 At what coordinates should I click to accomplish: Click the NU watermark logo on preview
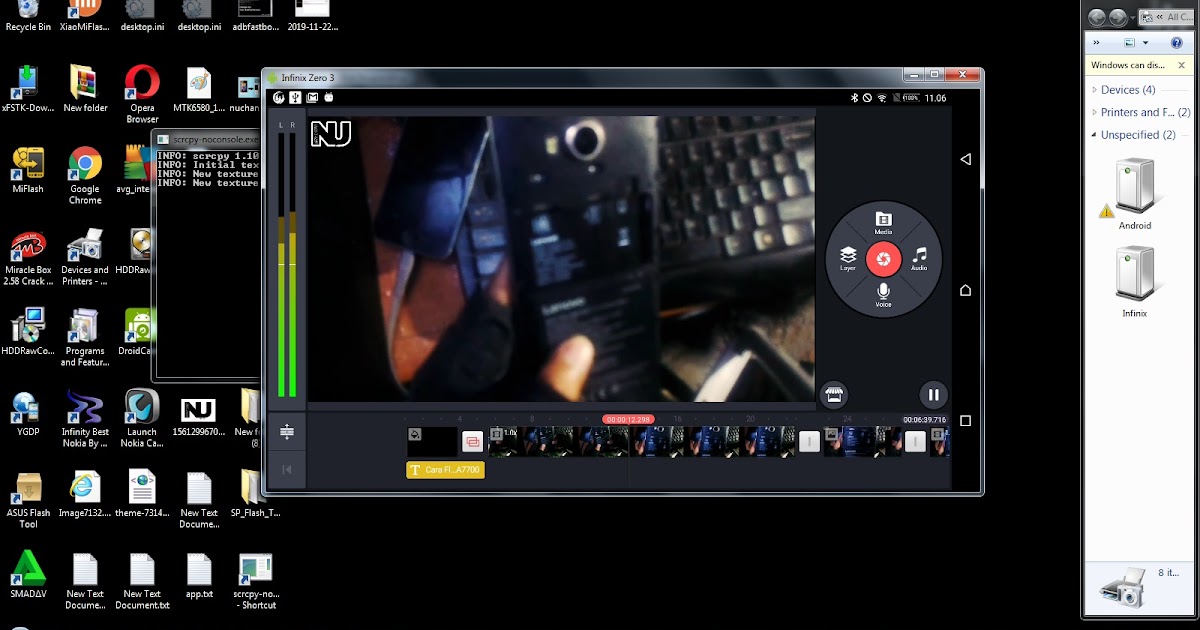coord(331,134)
